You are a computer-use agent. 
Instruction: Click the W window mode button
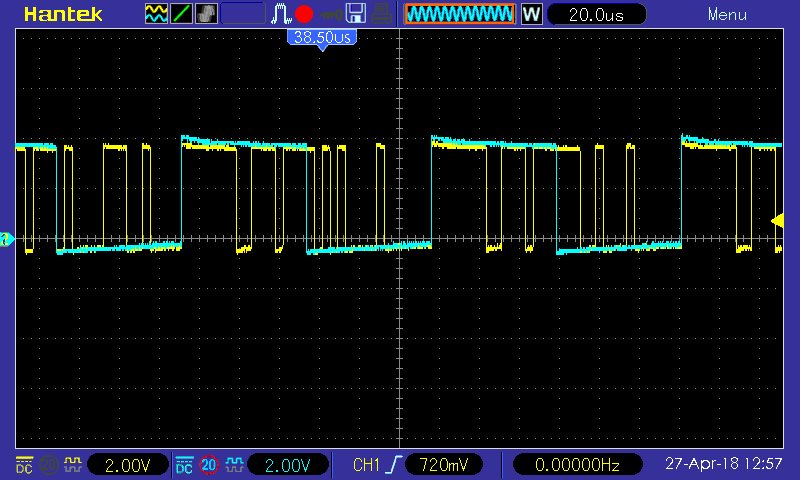[531, 14]
